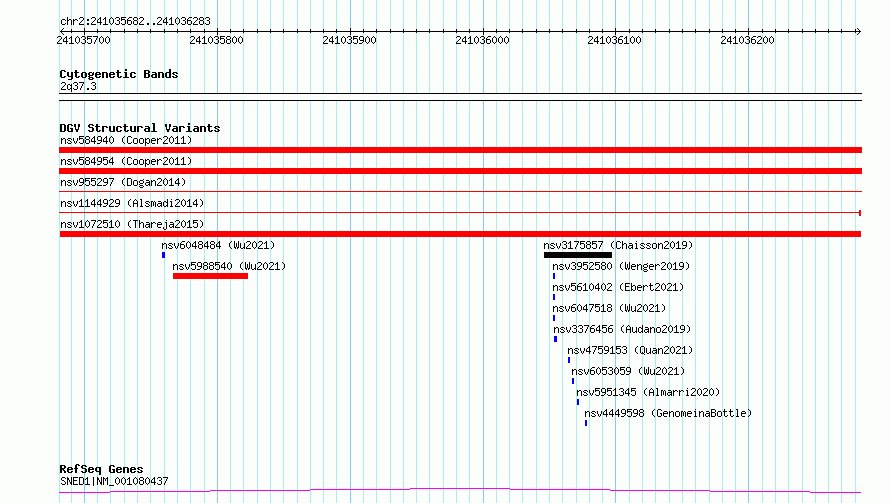Select the magenta SNED1 gene track line

point(460,491)
